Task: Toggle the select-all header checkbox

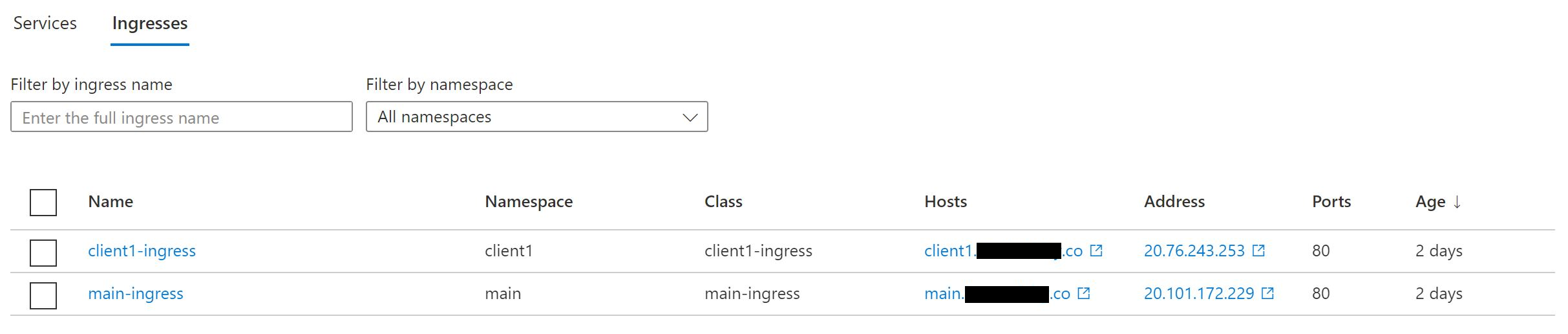Action: click(43, 203)
